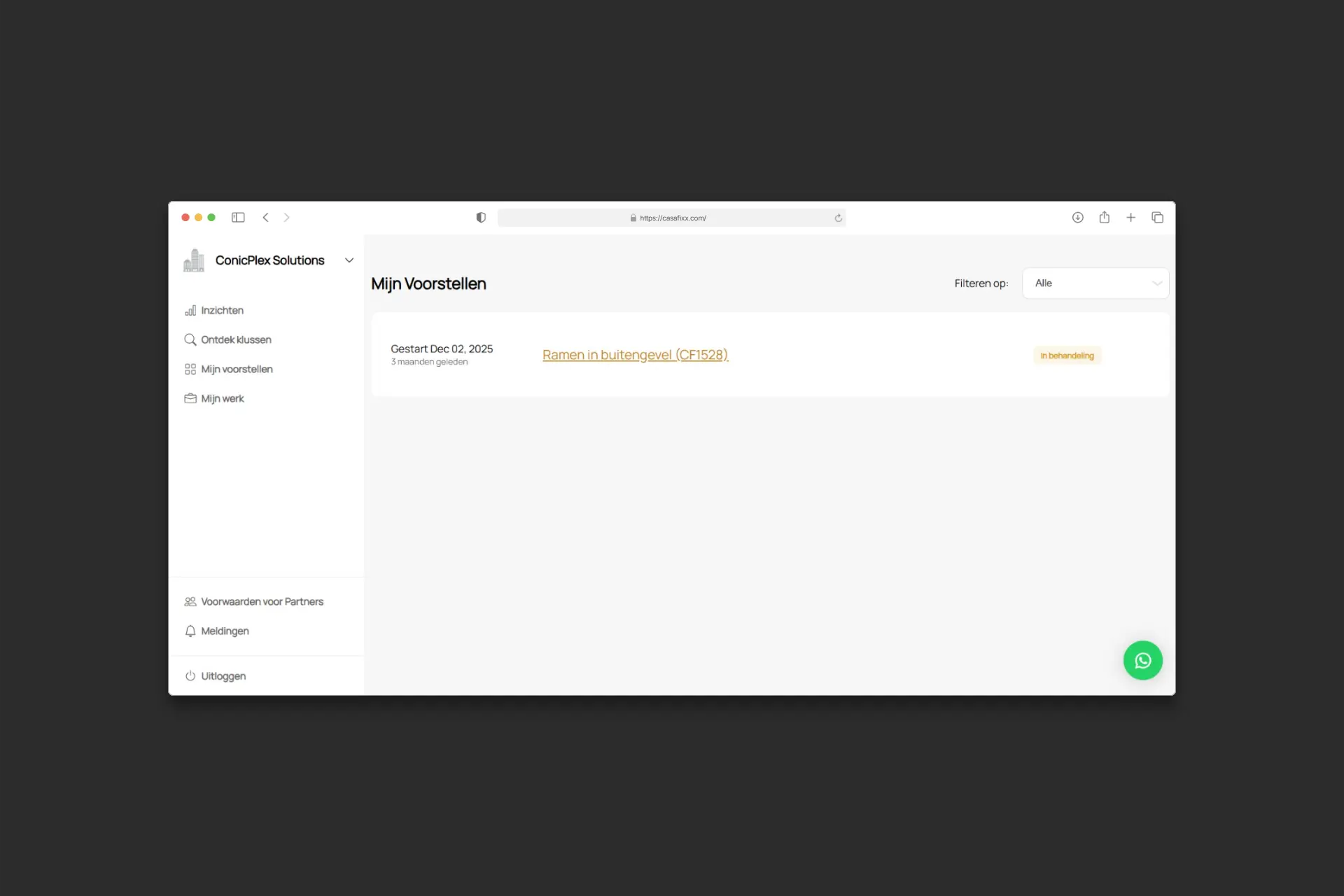Click the share icon in toolbar

pyautogui.click(x=1104, y=218)
